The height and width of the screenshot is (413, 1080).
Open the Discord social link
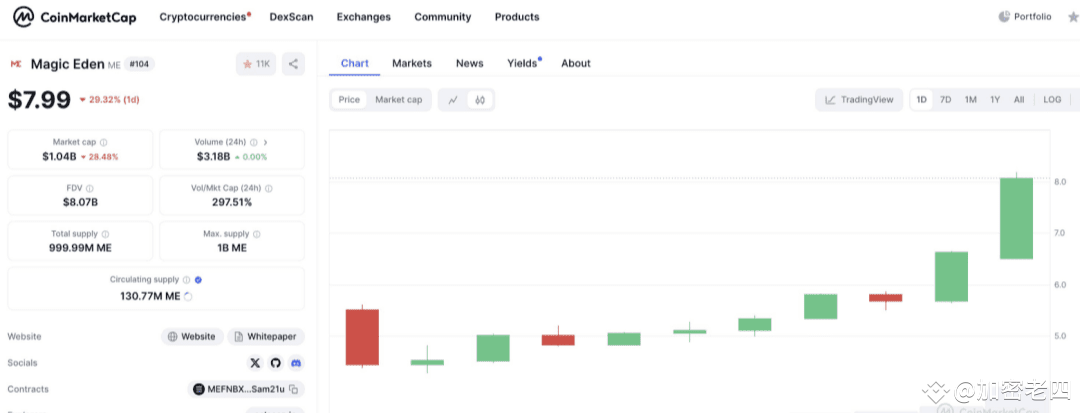coord(296,363)
